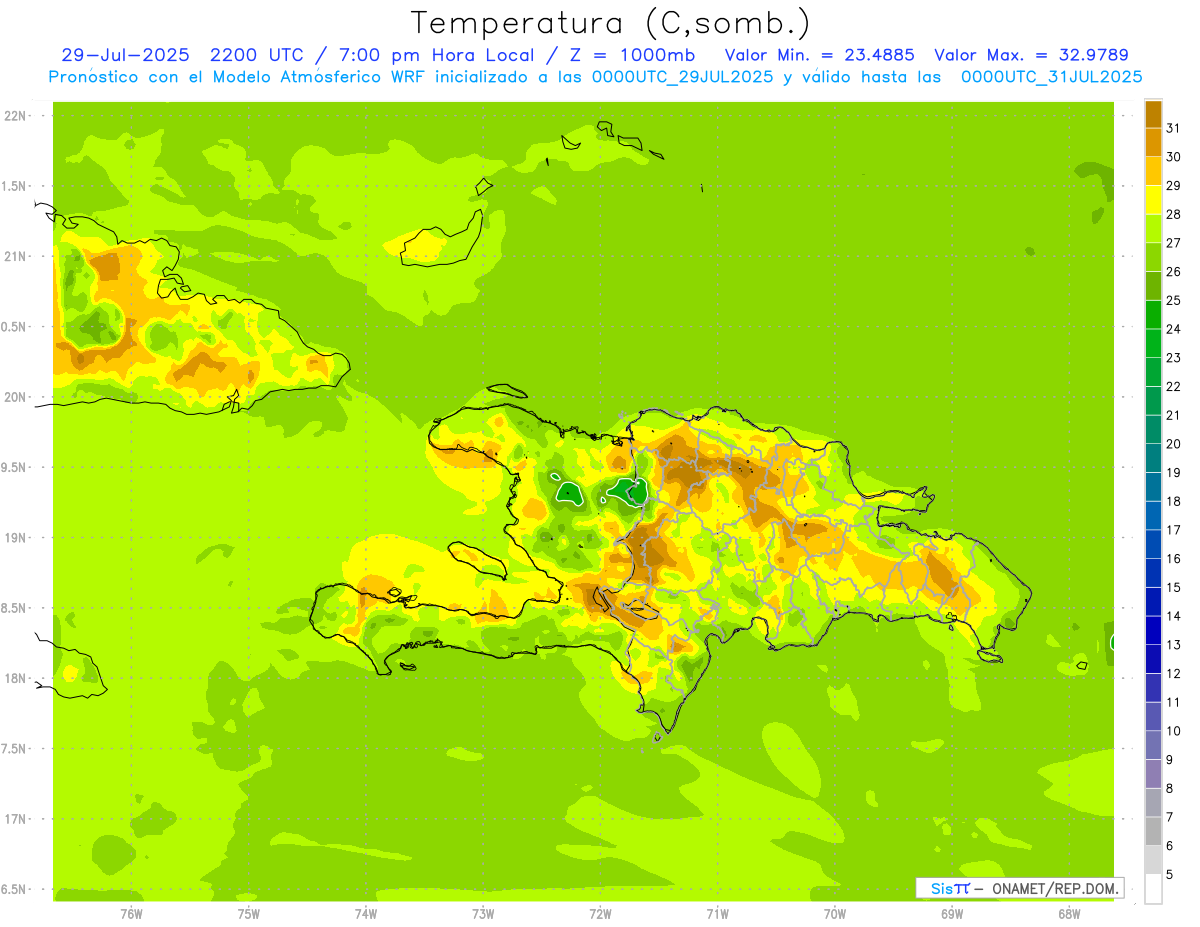Select the "Valor Min. = 23.4885" value
This screenshot has width=1200, height=927.
tap(819, 55)
